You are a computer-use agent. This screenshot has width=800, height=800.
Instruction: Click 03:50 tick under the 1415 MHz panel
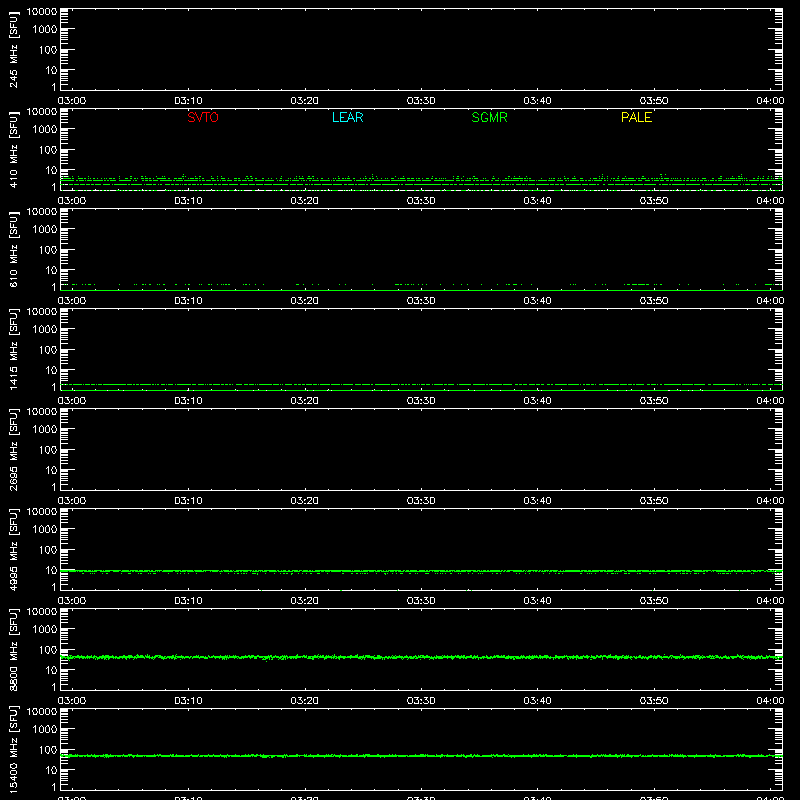(654, 401)
